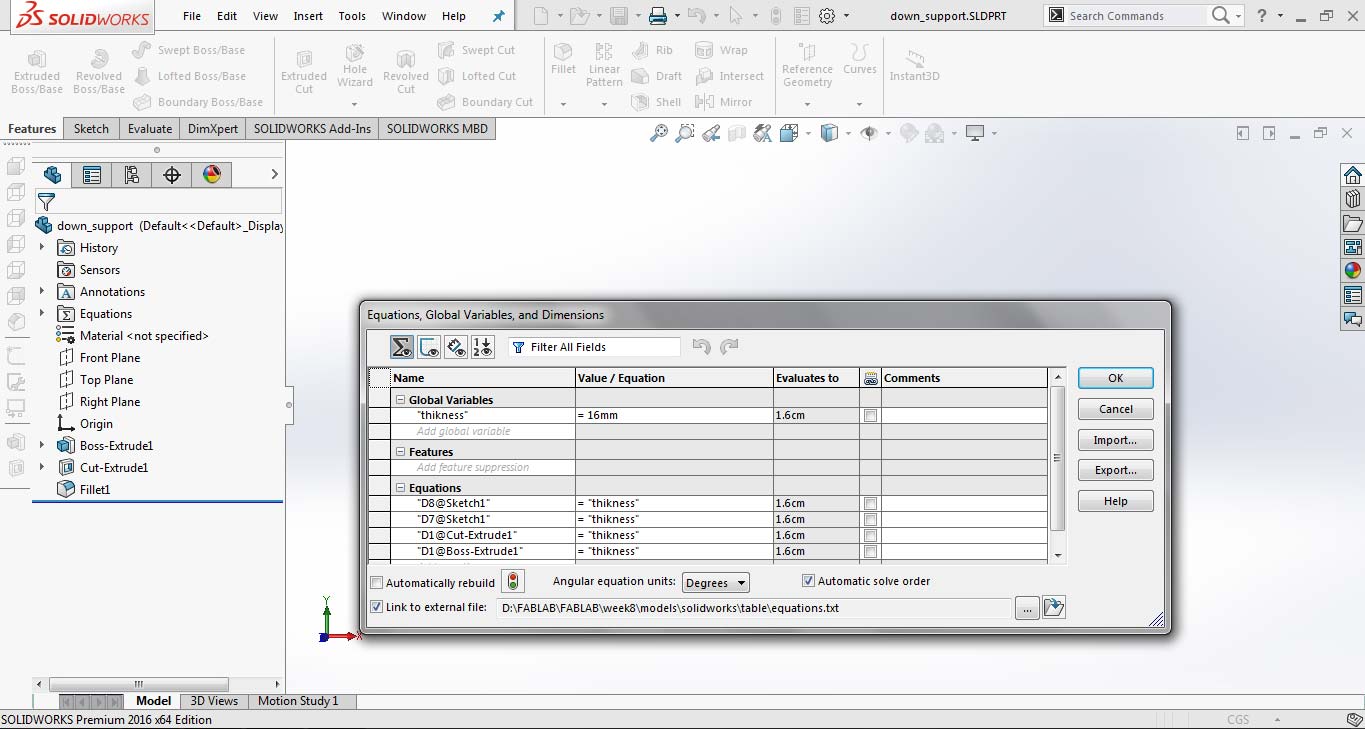Click the Add global variable cell
This screenshot has width=1365, height=729.
click(483, 431)
